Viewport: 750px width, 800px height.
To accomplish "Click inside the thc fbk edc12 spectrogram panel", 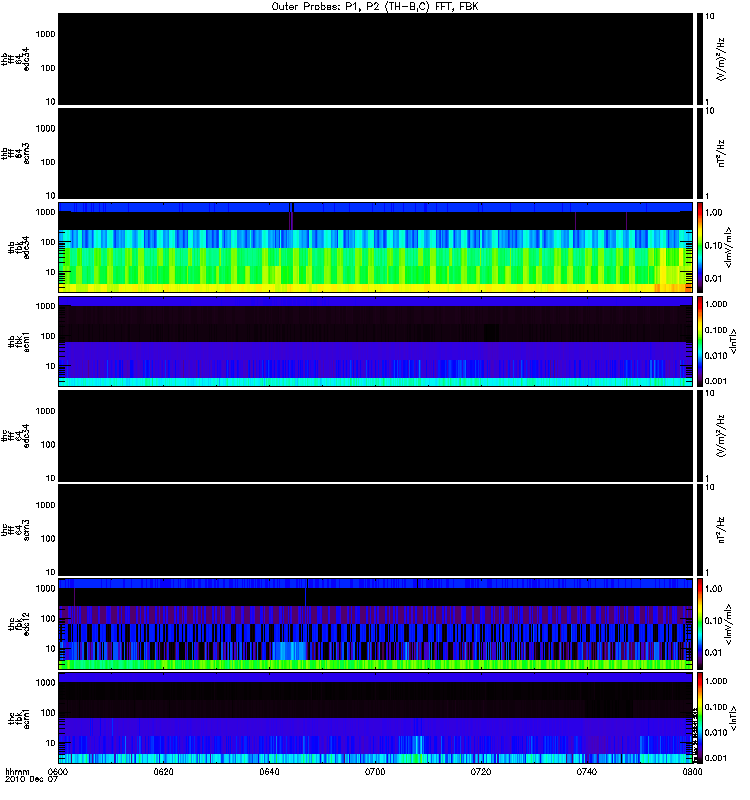I will point(375,623).
